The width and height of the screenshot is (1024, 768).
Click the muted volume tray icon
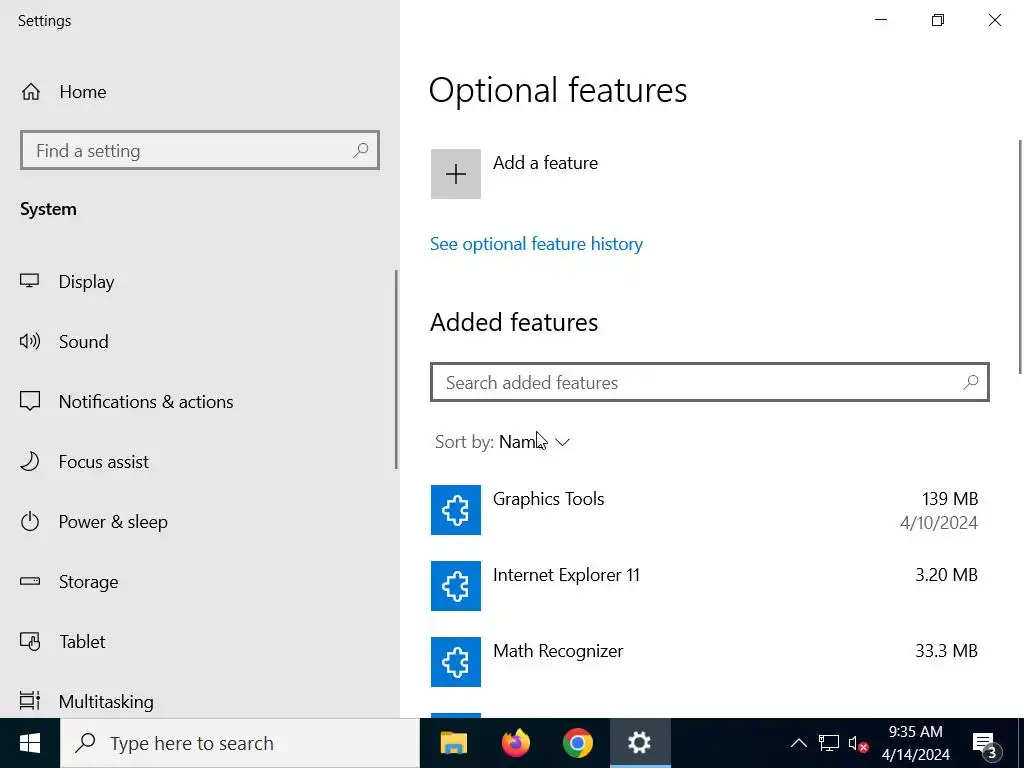coord(858,743)
